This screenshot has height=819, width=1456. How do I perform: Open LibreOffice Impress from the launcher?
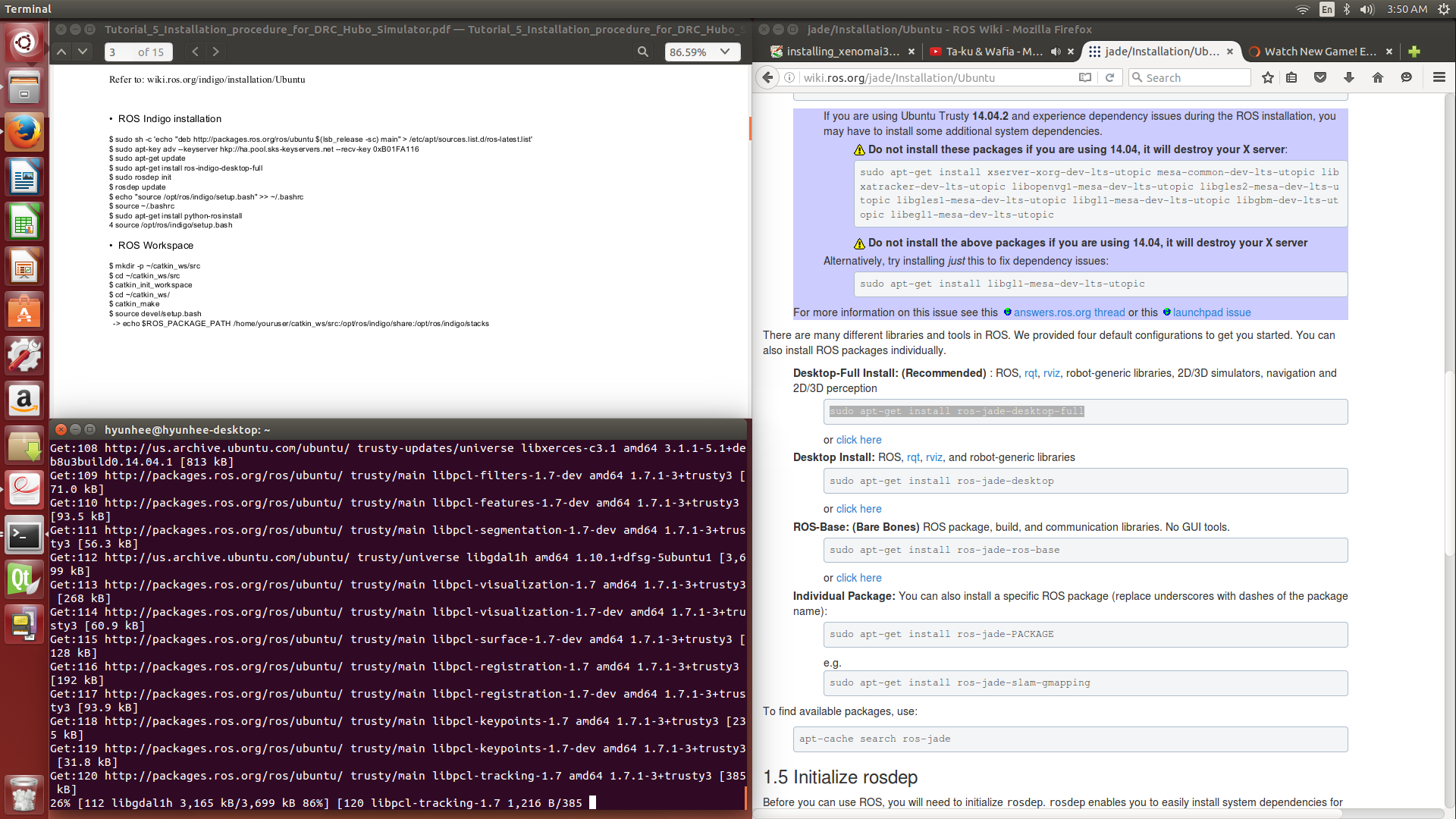point(24,267)
